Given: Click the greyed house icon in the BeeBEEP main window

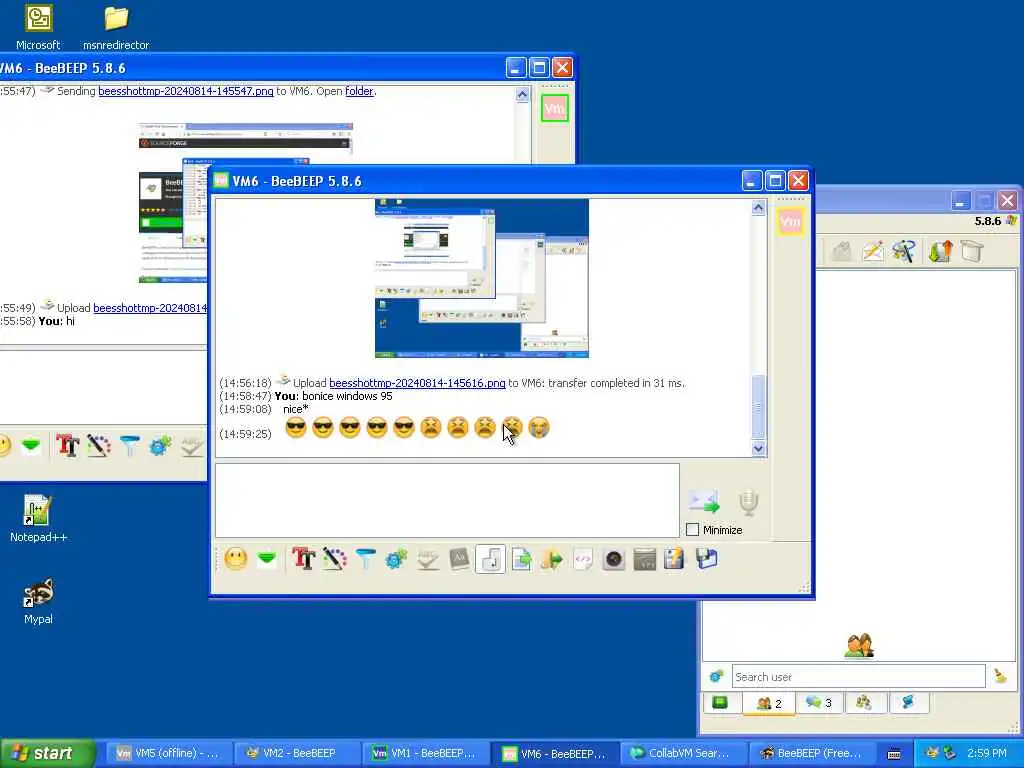Looking at the screenshot, I should coord(842,251).
